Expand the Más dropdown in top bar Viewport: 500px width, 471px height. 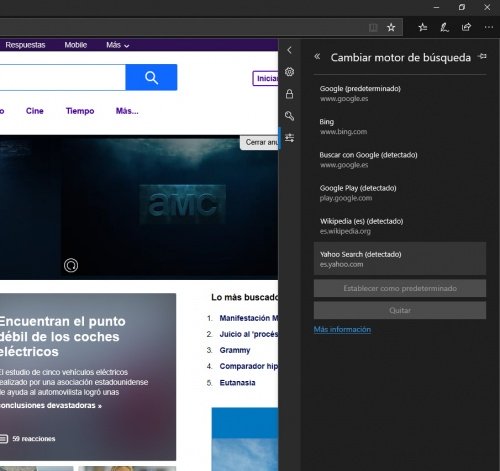117,45
